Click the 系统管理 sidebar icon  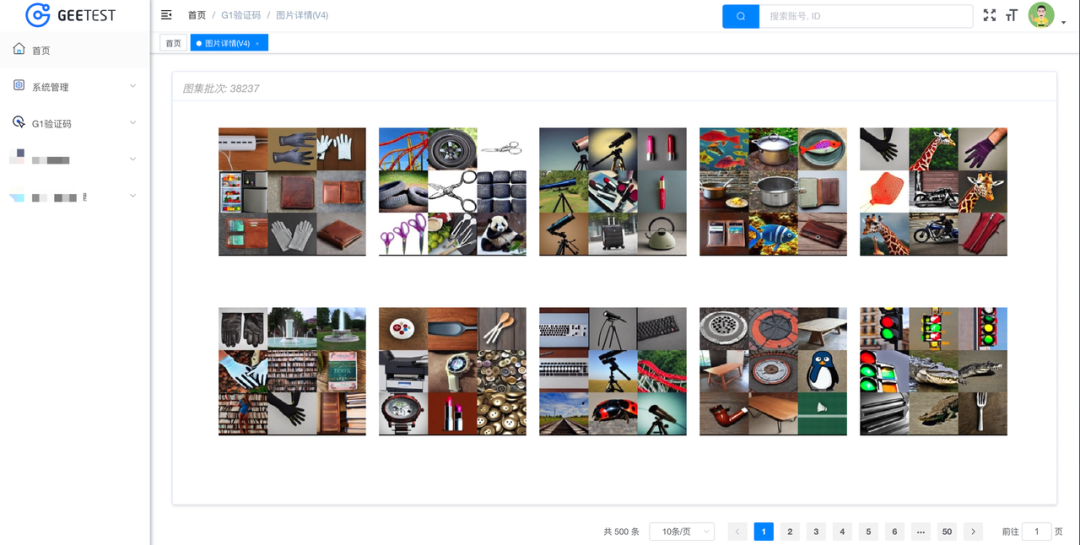coord(19,85)
